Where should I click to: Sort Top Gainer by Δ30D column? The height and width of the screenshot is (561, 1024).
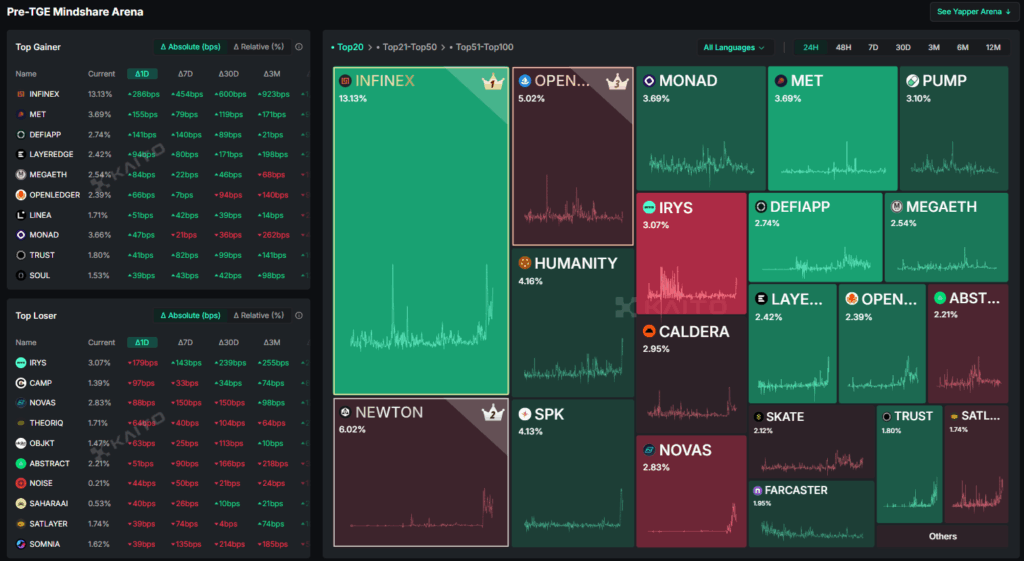pos(228,74)
